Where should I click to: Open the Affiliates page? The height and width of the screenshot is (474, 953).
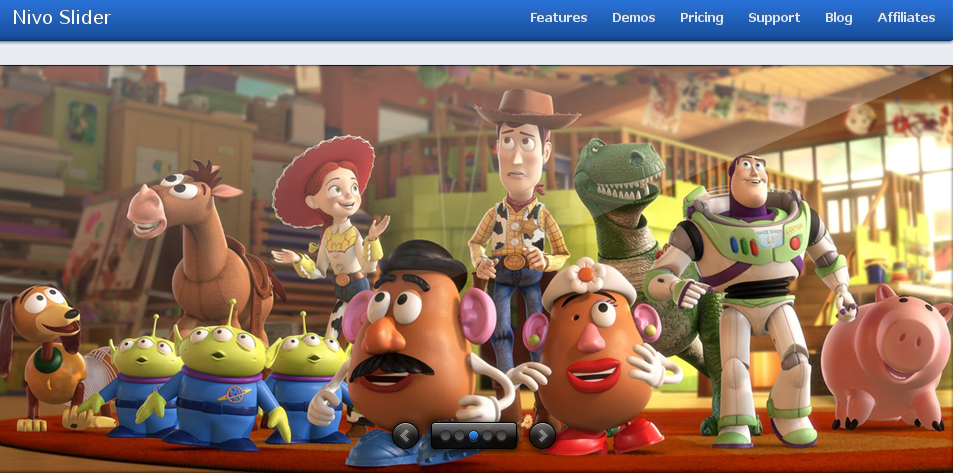(x=906, y=18)
